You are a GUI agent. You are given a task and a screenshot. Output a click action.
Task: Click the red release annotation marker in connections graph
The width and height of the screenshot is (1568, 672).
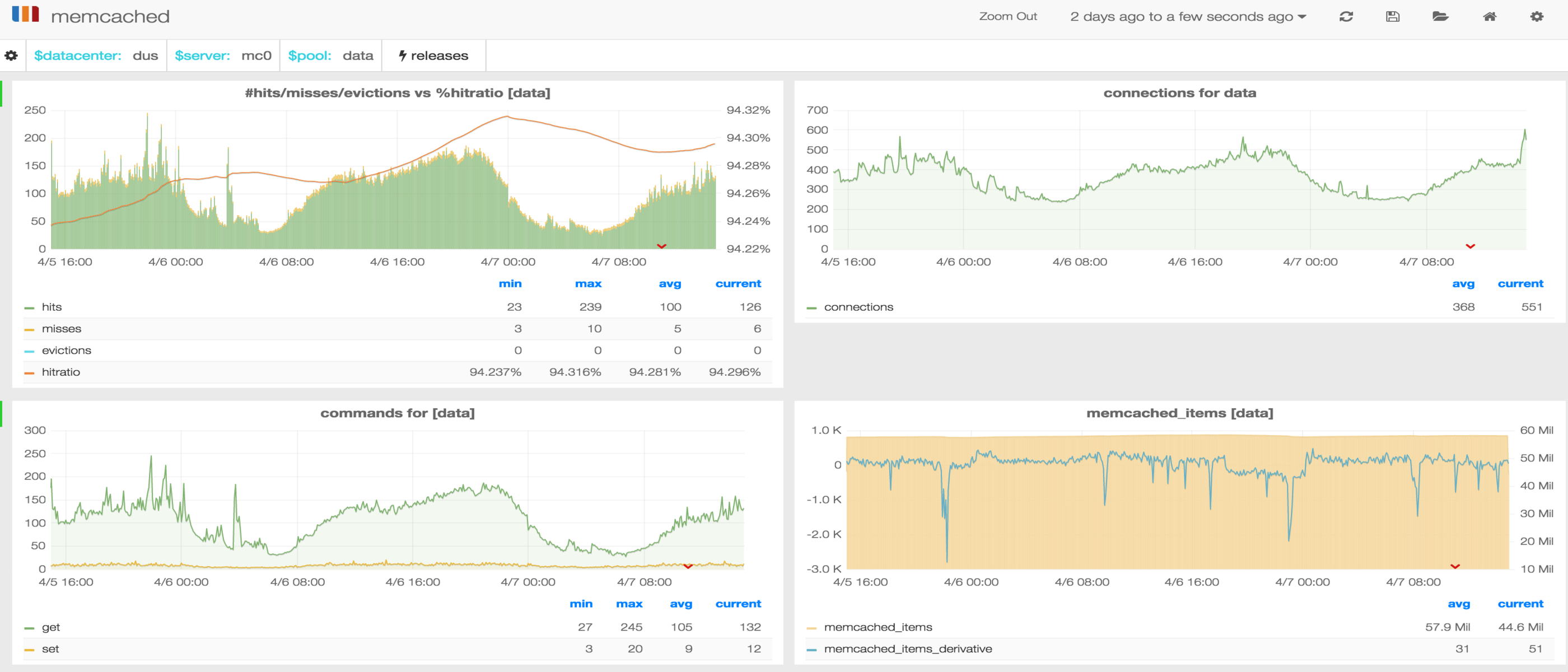click(x=1470, y=246)
